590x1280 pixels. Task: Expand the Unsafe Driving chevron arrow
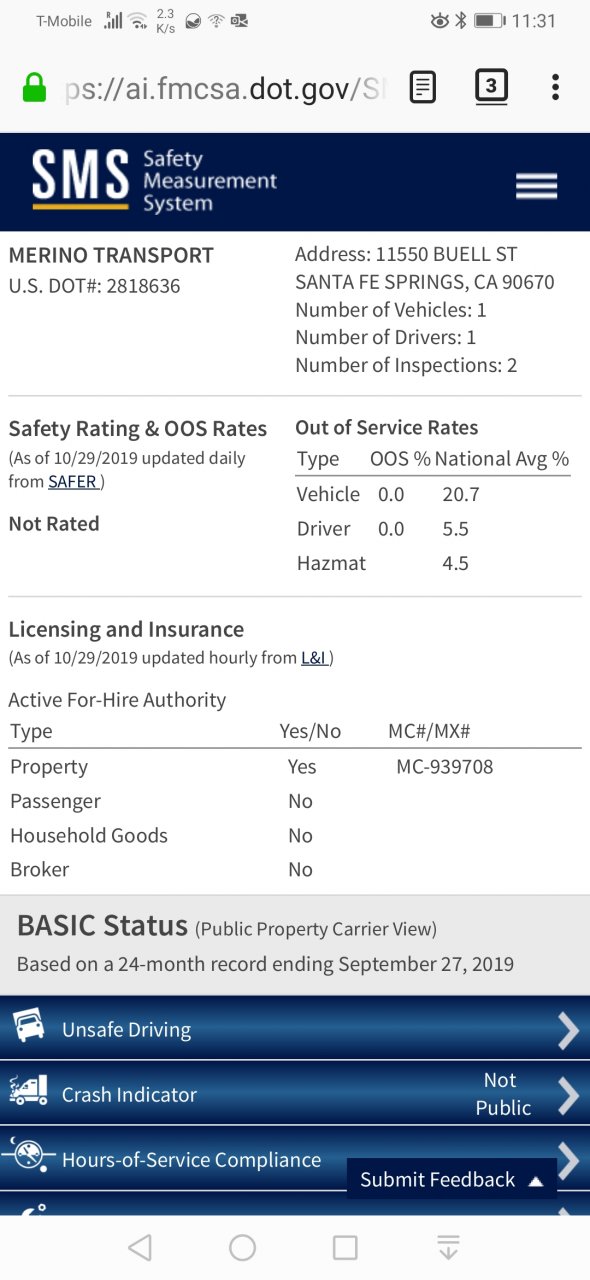click(x=568, y=1031)
